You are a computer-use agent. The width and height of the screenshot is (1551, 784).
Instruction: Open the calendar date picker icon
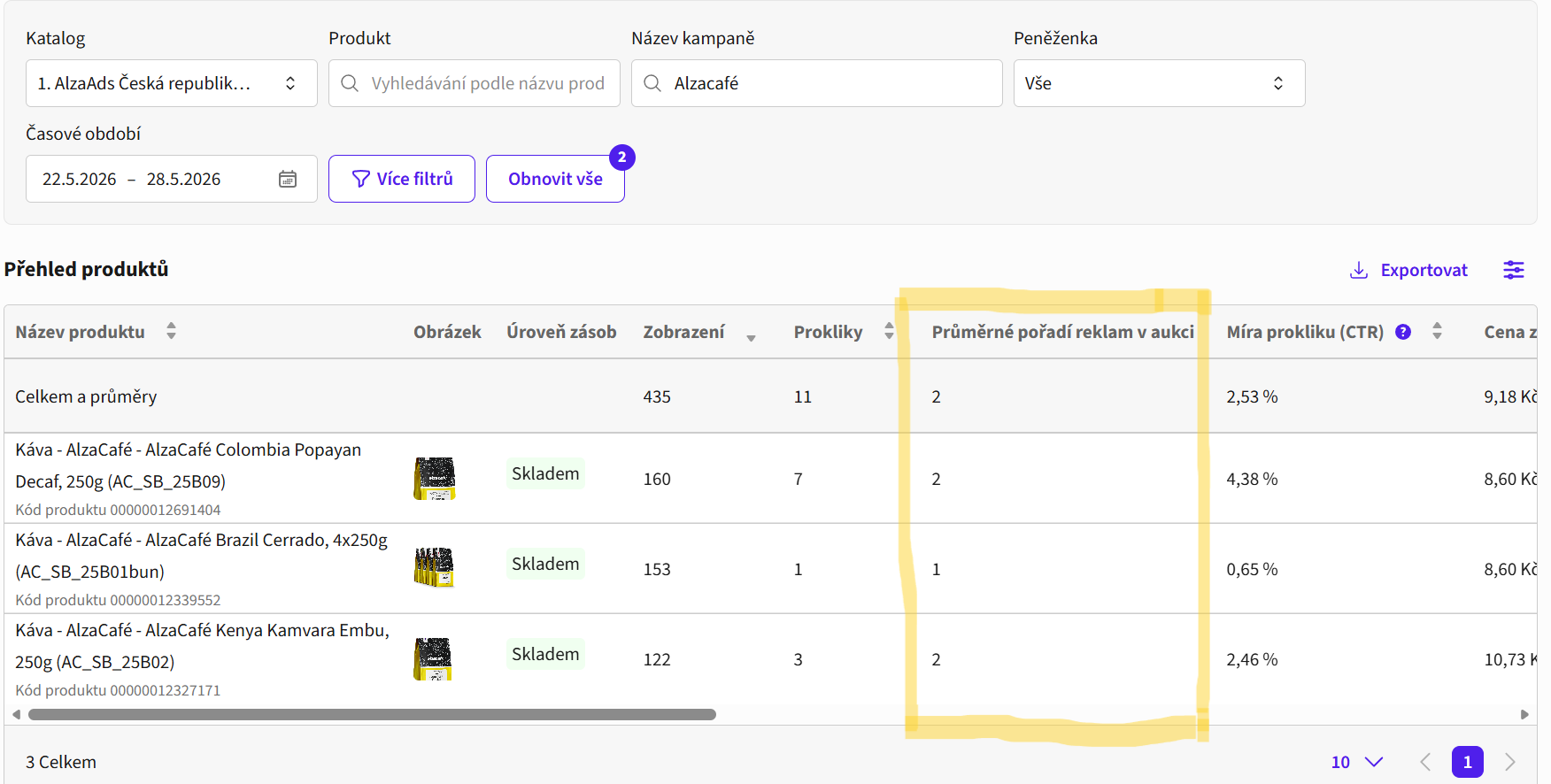click(x=288, y=179)
